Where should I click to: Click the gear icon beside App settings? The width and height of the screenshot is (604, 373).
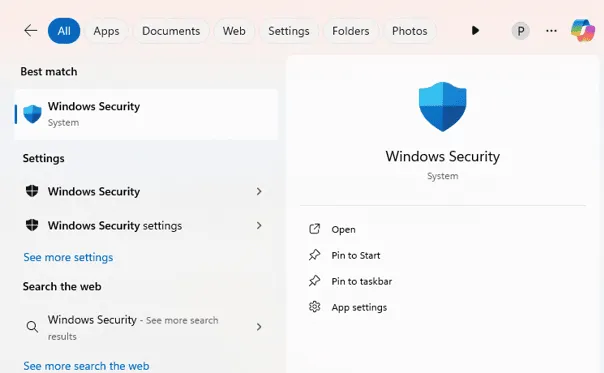(315, 307)
